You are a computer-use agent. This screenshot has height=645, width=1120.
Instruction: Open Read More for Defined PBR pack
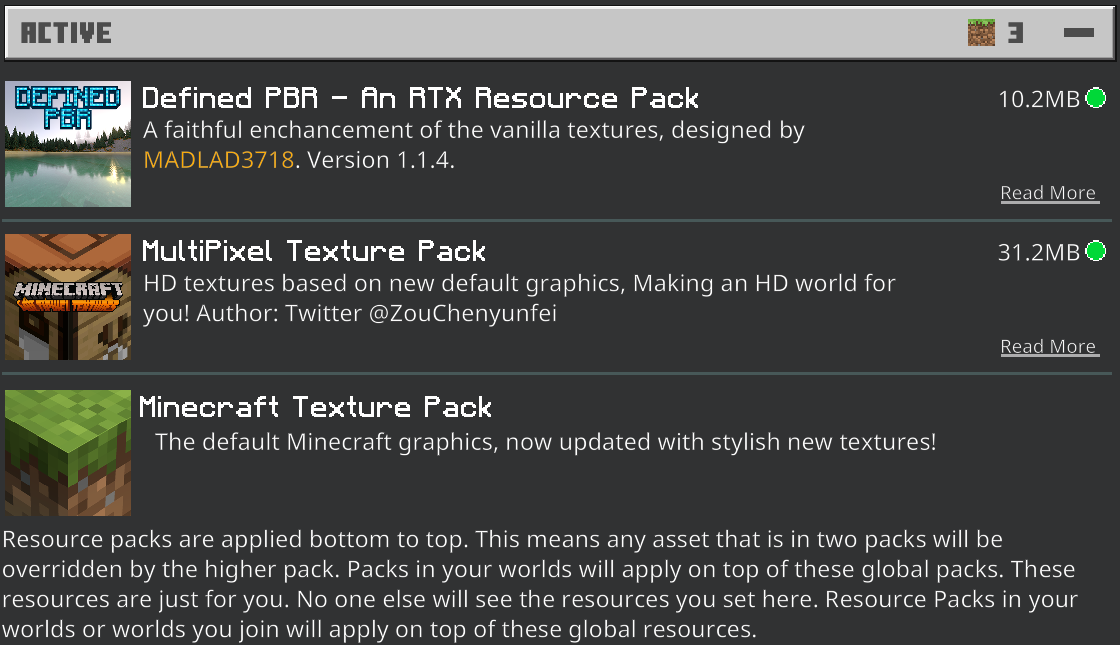pos(1049,193)
